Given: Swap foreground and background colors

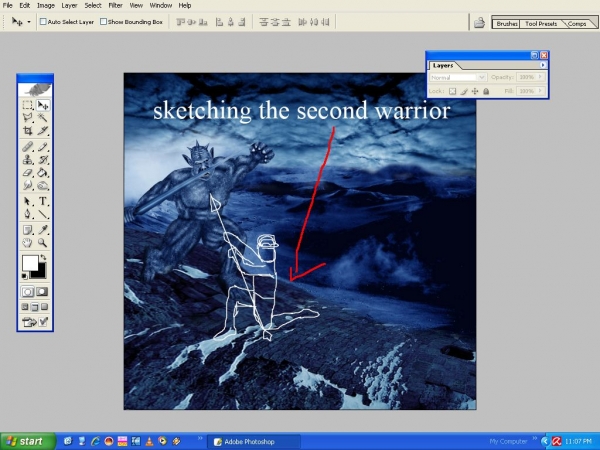Looking at the screenshot, I should (43, 258).
